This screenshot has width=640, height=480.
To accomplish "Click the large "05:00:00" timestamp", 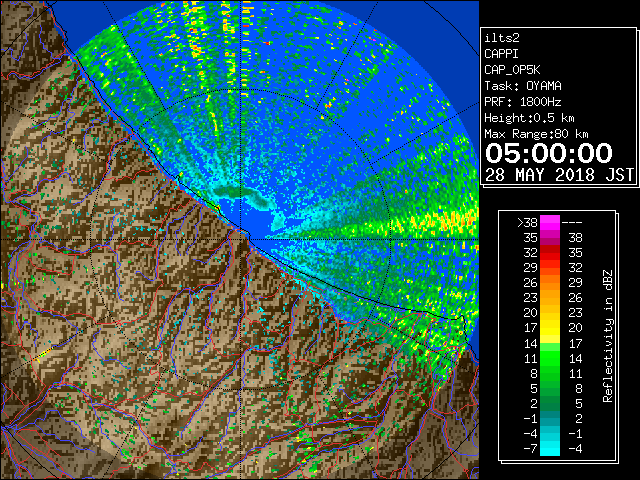I will (x=549, y=153).
